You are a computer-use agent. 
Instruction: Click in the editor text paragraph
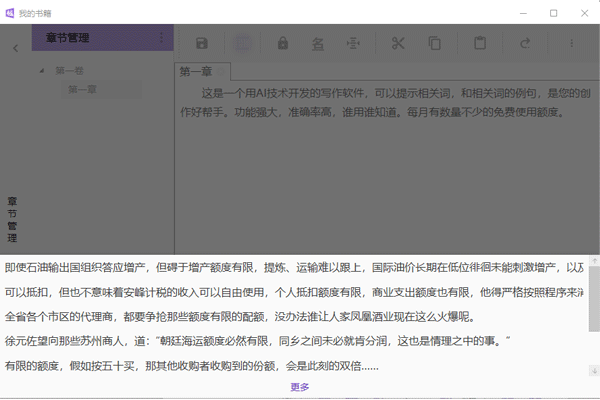tap(386, 103)
